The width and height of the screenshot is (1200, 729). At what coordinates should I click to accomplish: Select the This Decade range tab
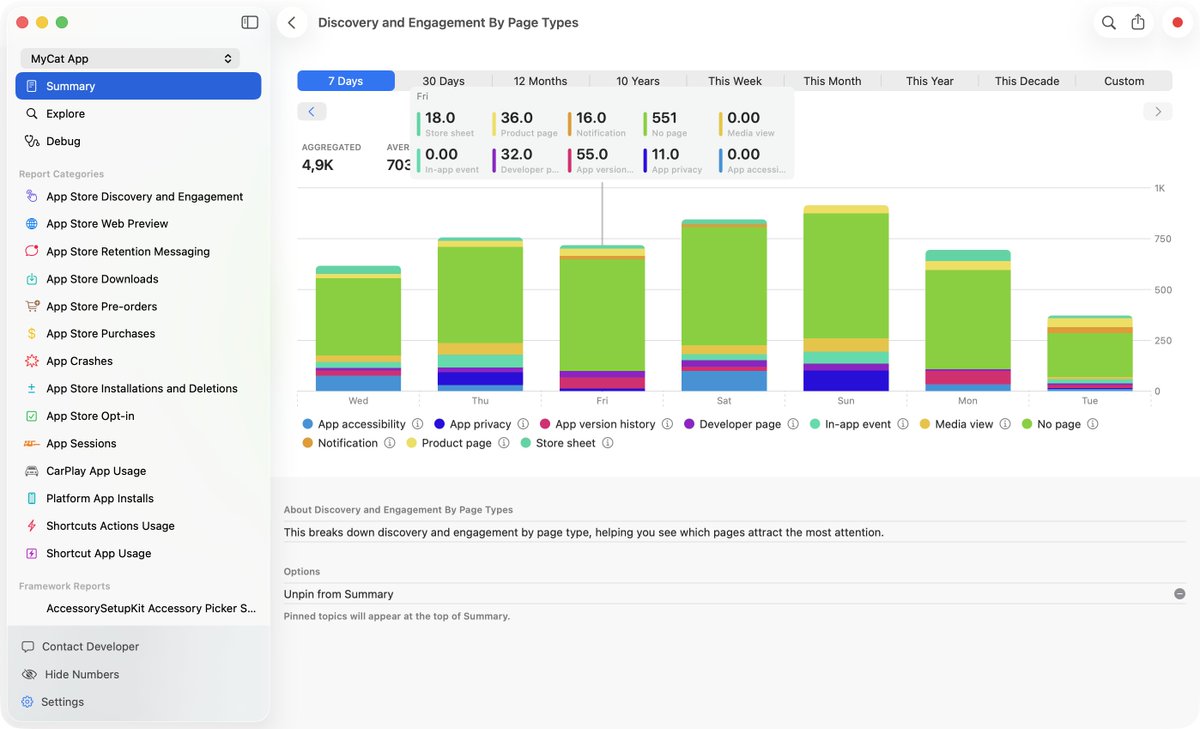tap(1027, 81)
